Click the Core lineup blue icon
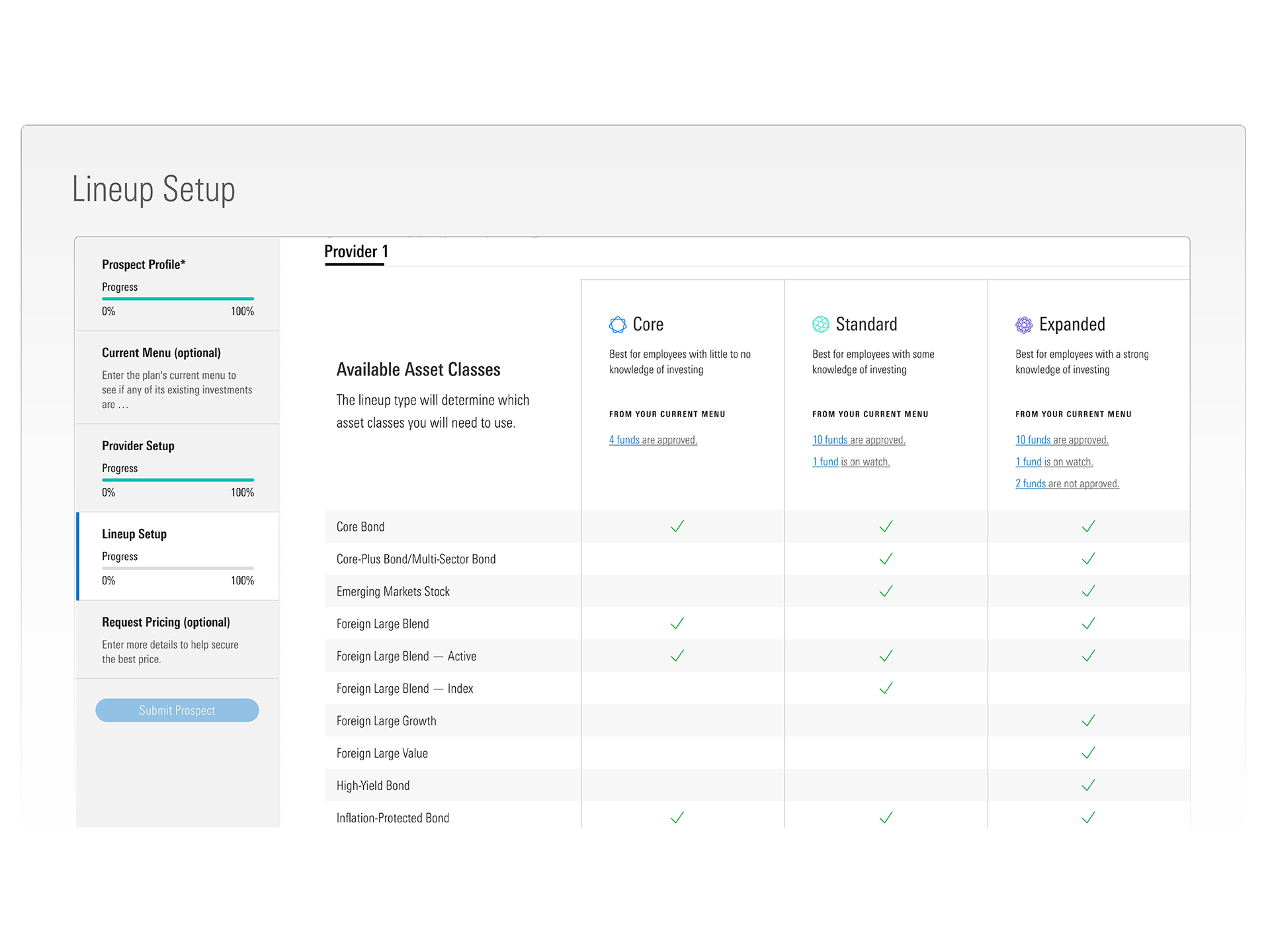The width and height of the screenshot is (1270, 952). click(617, 325)
